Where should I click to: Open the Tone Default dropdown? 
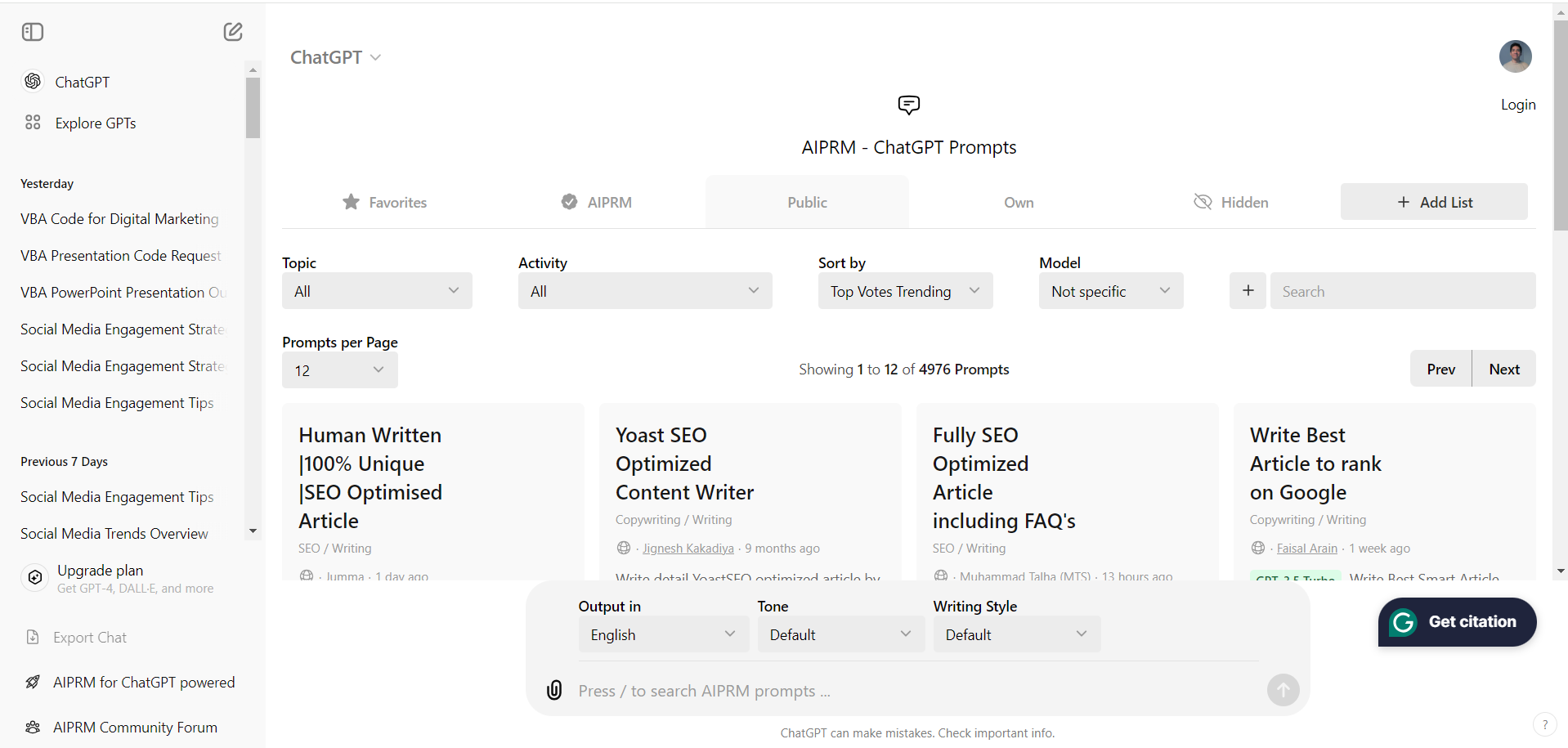coord(841,634)
